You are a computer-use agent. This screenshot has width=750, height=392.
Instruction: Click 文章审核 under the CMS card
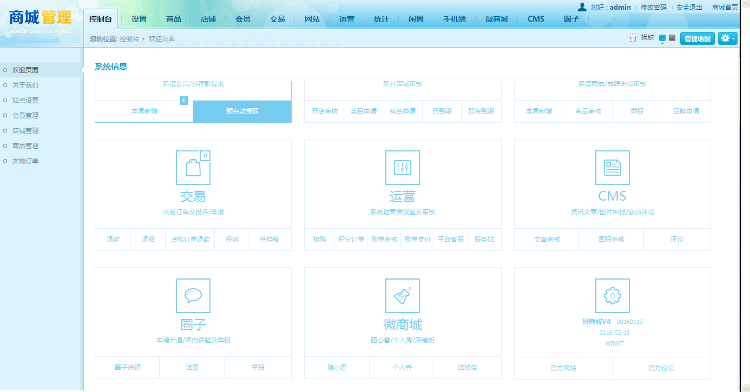coord(547,239)
